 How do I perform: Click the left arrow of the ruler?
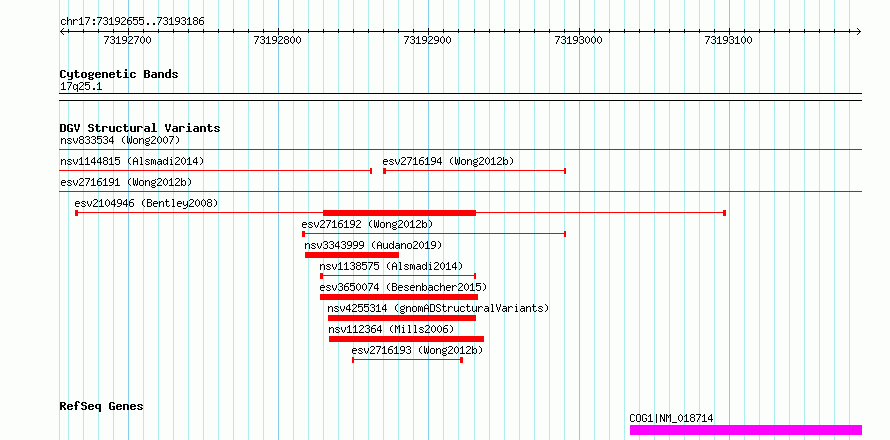point(62,31)
